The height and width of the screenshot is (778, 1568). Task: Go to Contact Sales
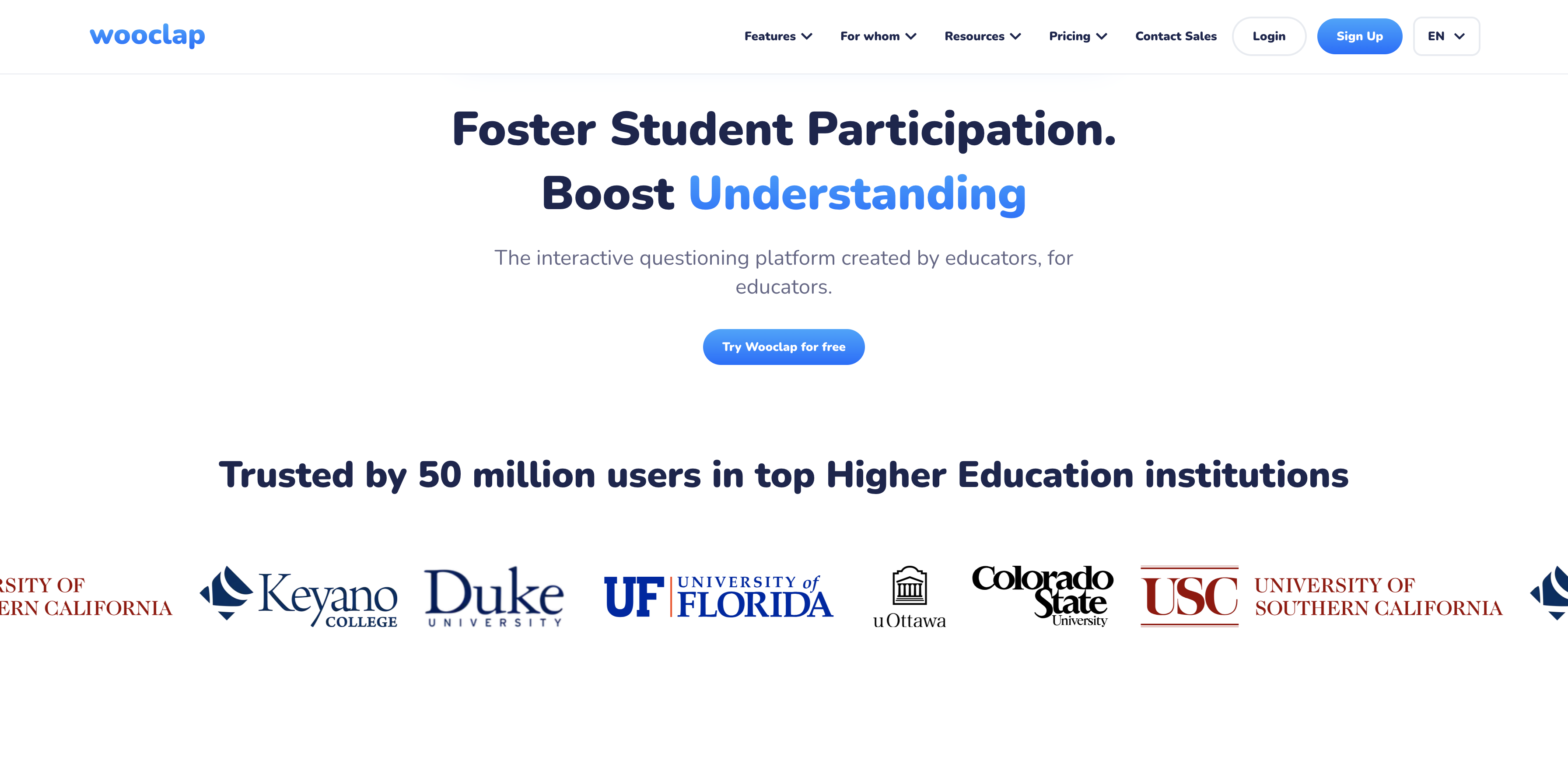(x=1176, y=36)
